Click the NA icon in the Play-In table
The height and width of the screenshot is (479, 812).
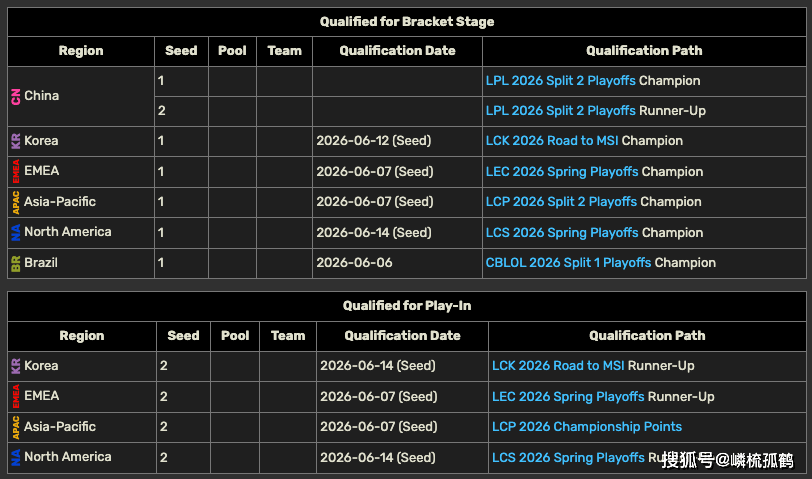(15, 457)
